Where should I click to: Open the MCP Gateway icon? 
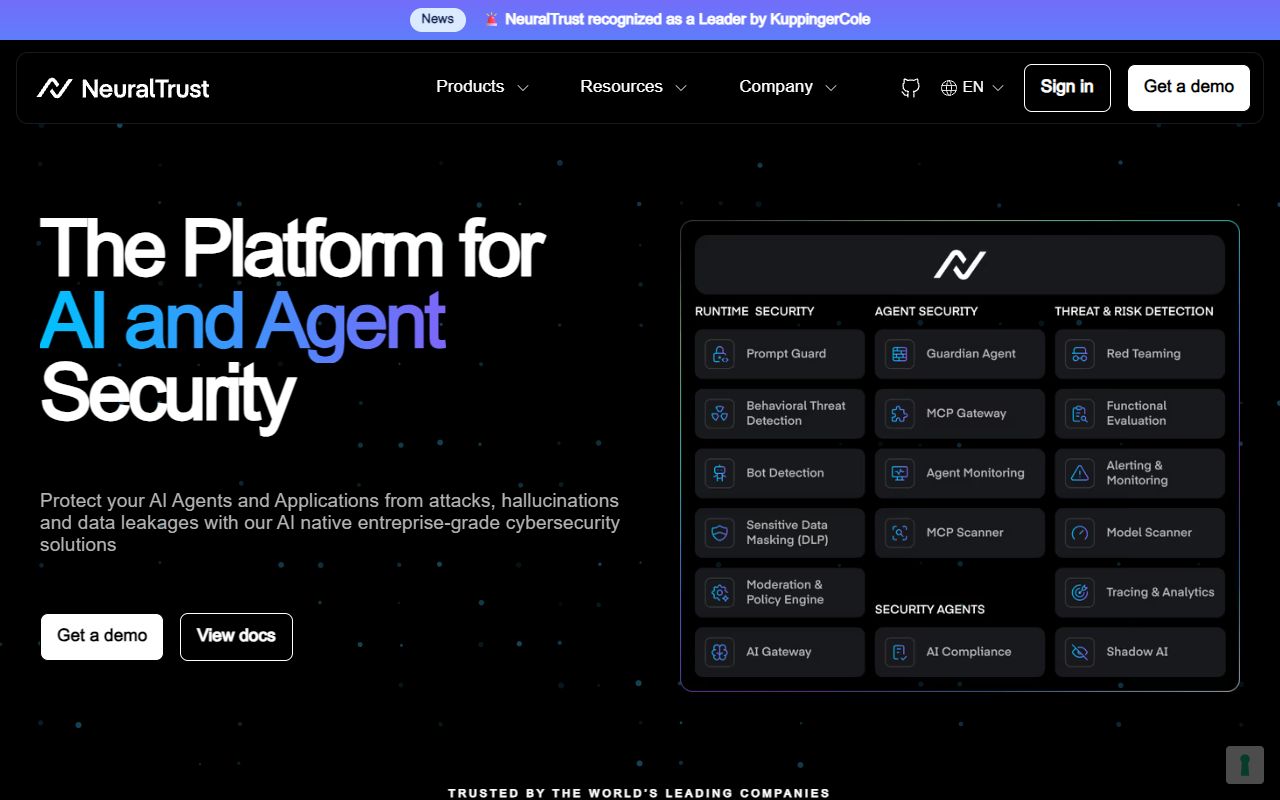pos(899,413)
